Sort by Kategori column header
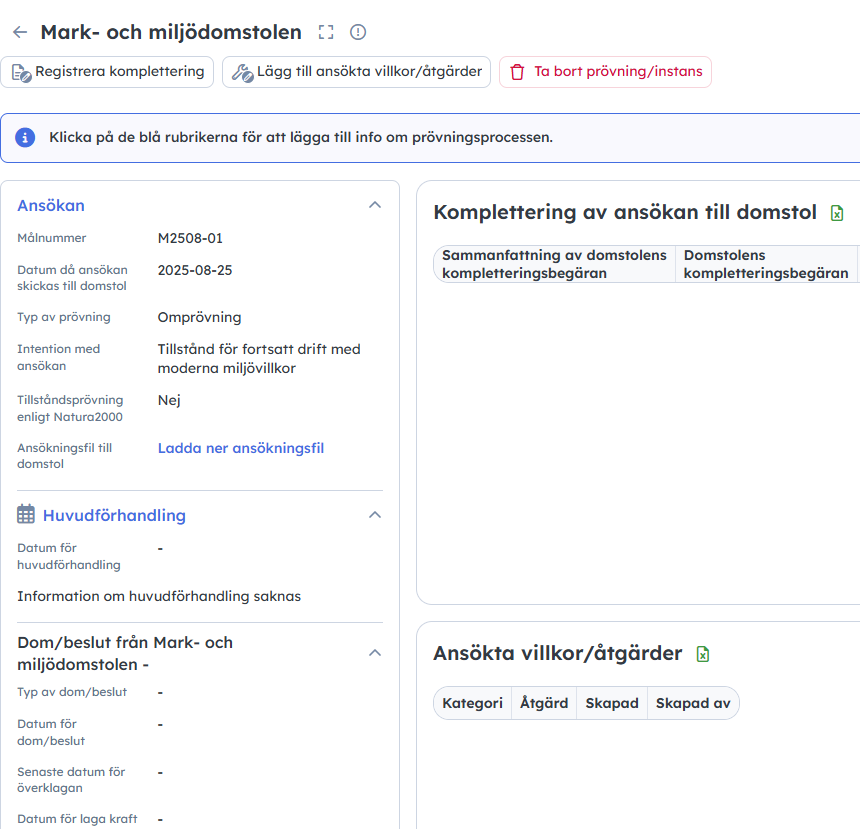This screenshot has height=829, width=860. point(472,703)
